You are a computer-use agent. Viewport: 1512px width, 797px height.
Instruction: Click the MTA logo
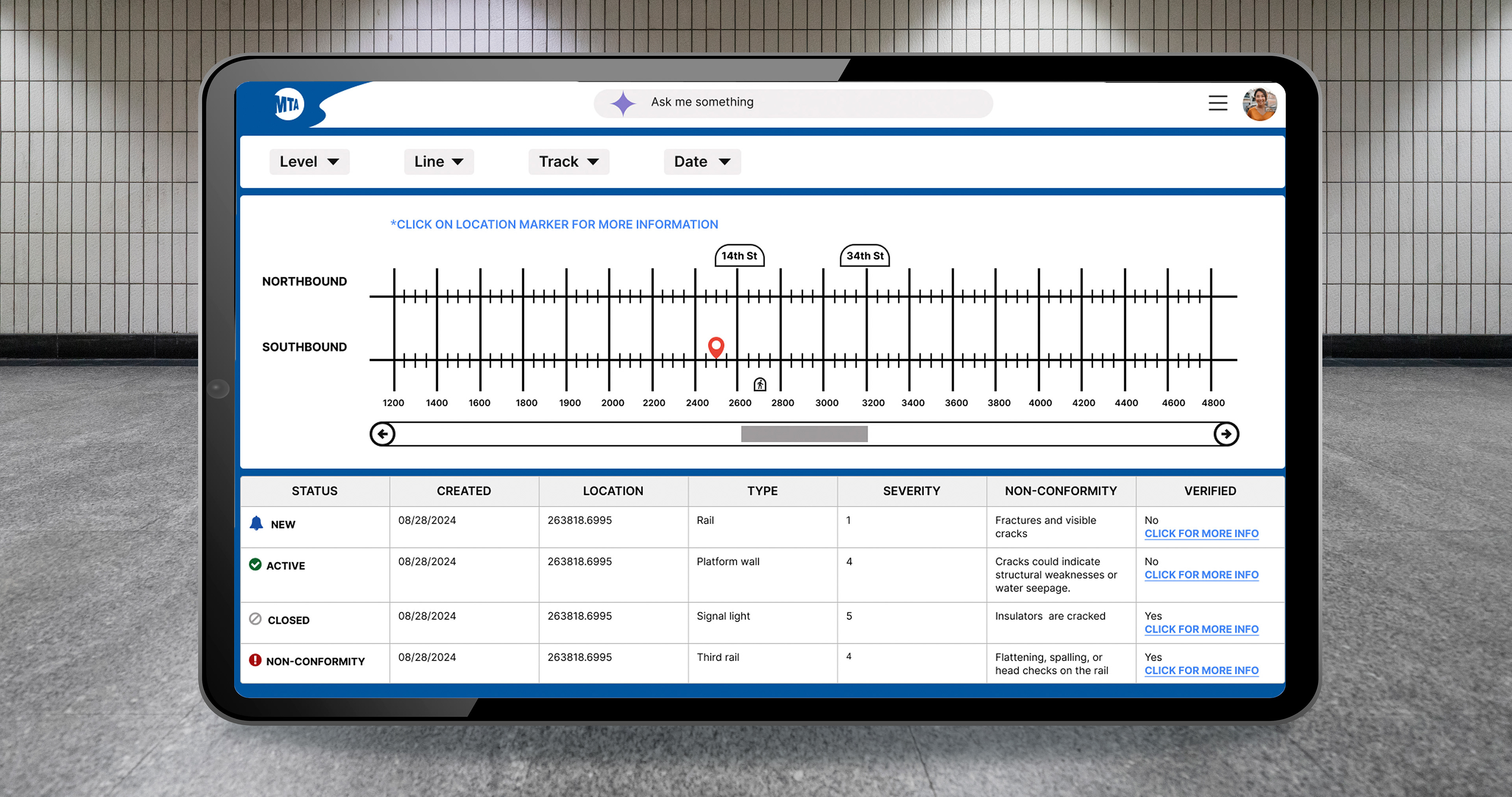[x=288, y=104]
